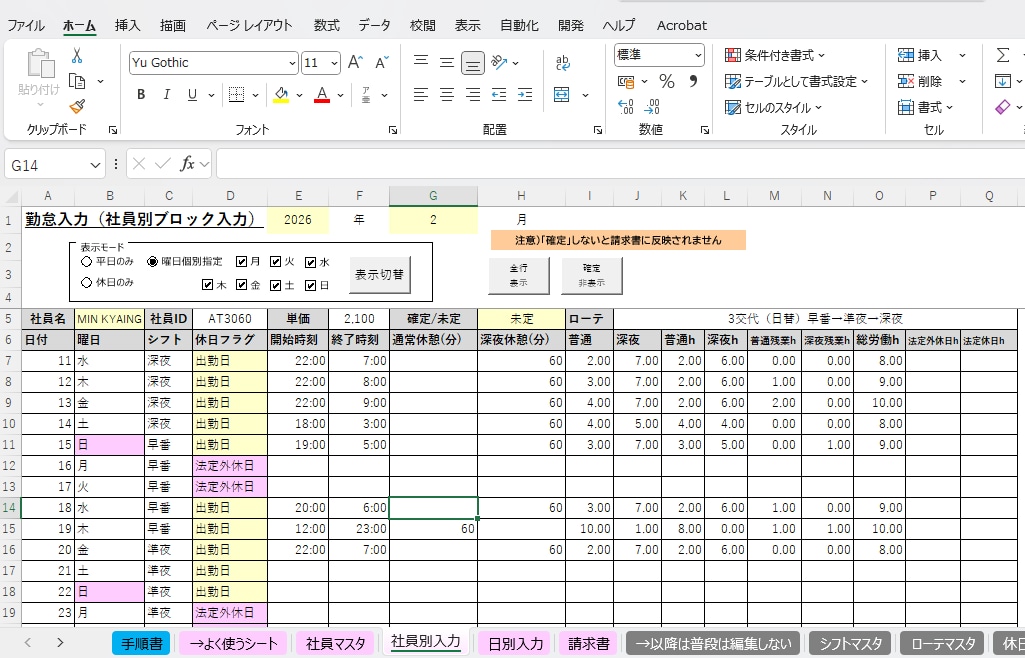Uncheck the 金 checkbox
The width and height of the screenshot is (1025, 658).
click(x=241, y=285)
